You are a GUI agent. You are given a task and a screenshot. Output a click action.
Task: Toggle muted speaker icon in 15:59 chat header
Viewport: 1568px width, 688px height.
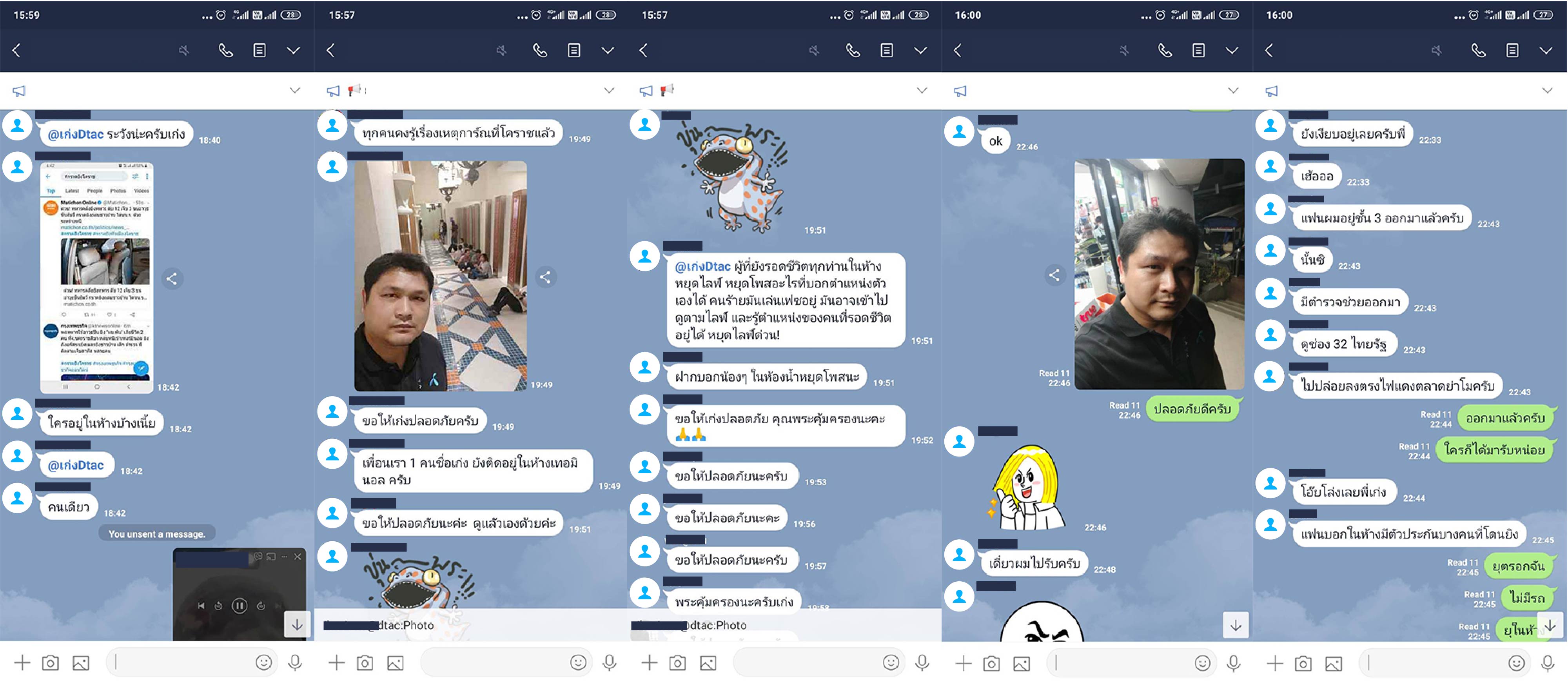[184, 51]
